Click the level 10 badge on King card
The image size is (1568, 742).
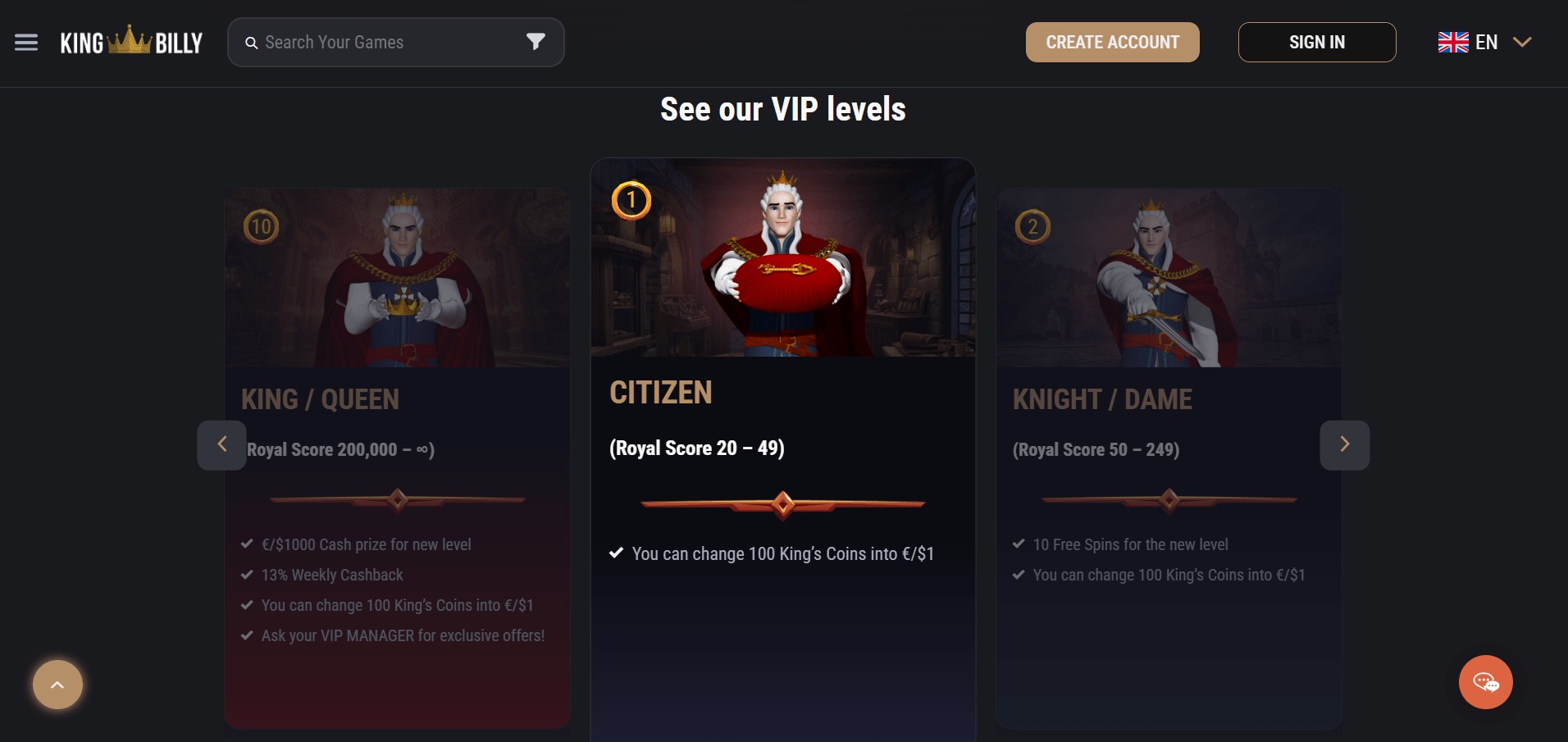coord(262,227)
